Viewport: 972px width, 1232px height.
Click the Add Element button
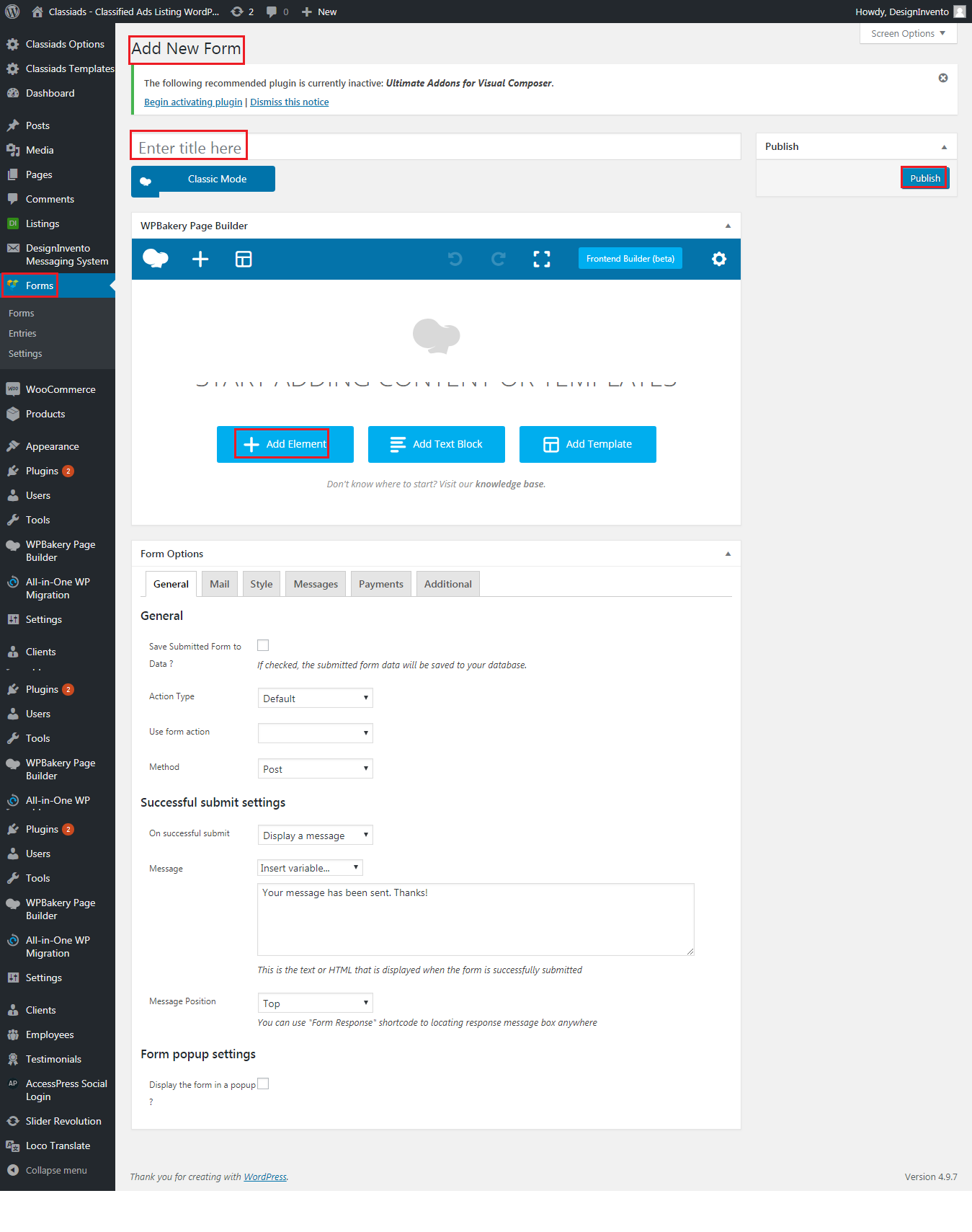coord(285,444)
